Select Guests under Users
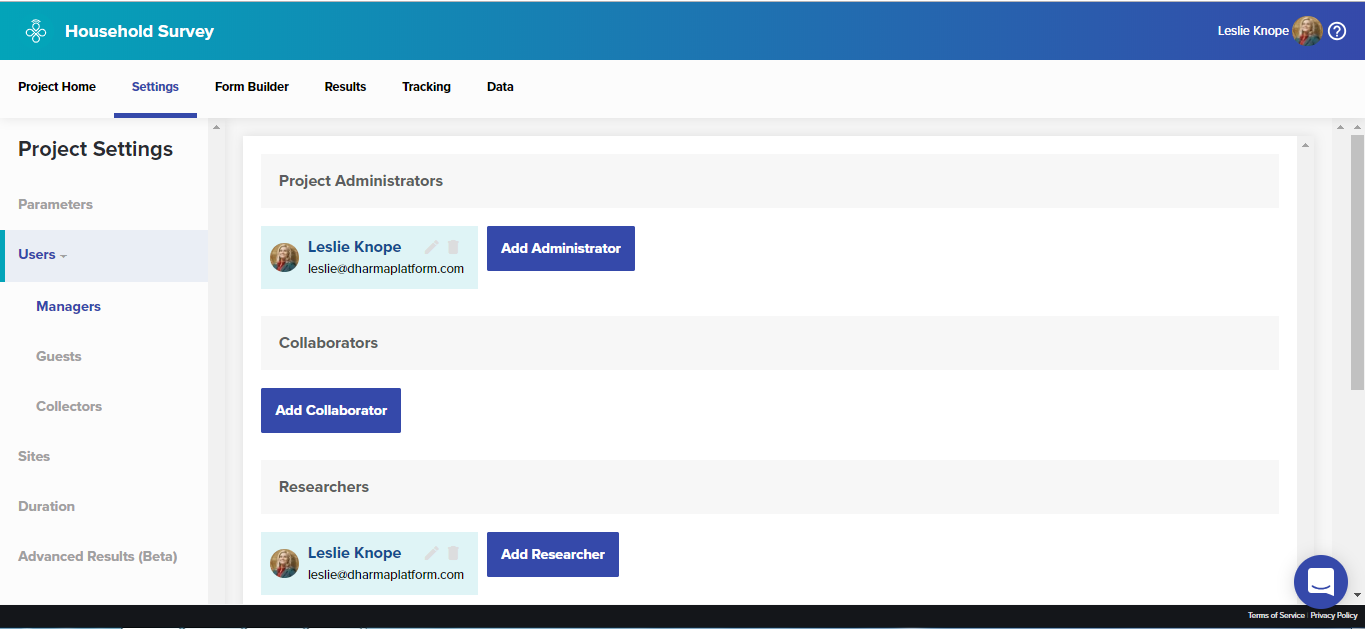Screen dimensions: 1365x629 59,356
